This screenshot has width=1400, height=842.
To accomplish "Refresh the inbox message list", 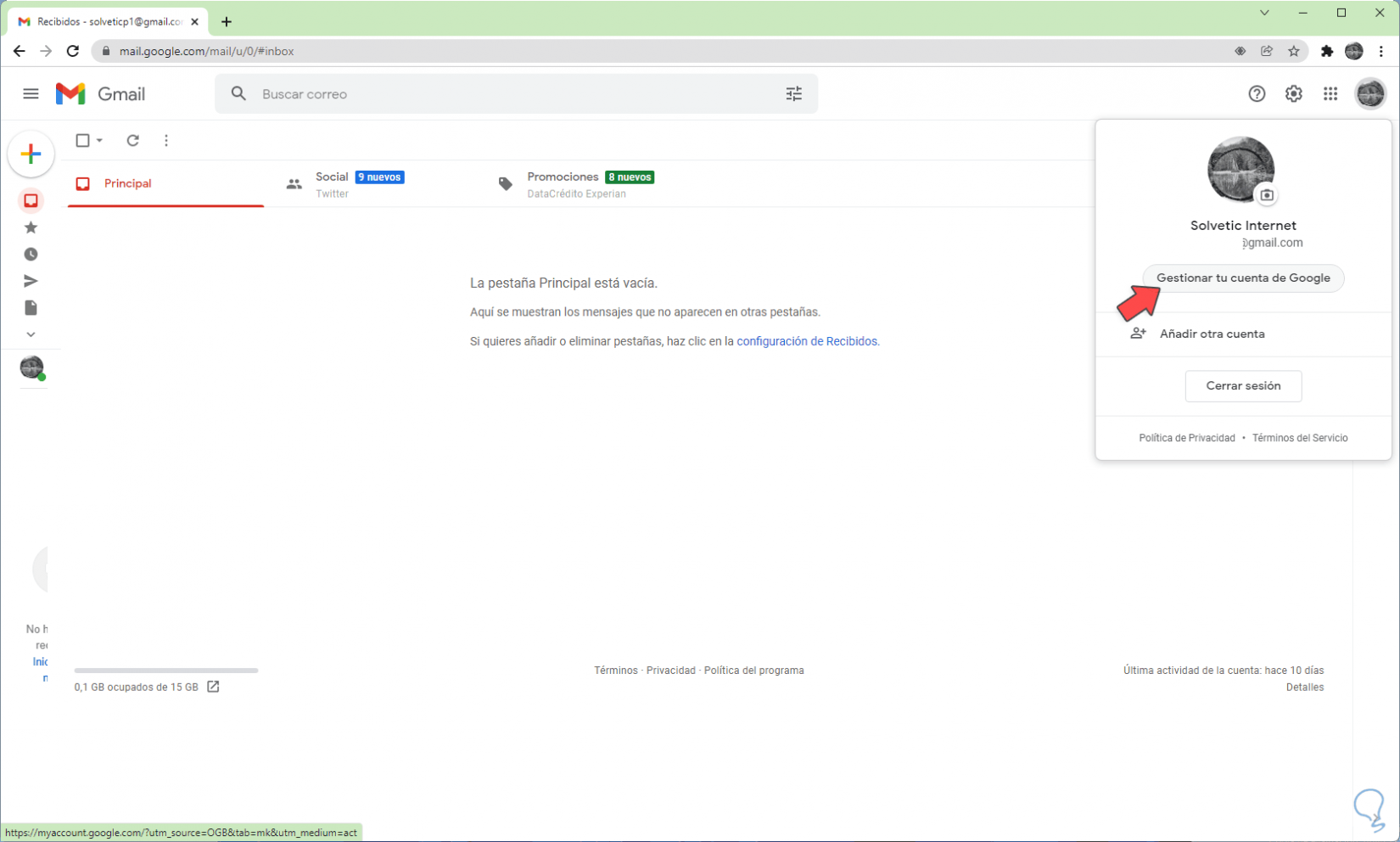I will [x=132, y=140].
